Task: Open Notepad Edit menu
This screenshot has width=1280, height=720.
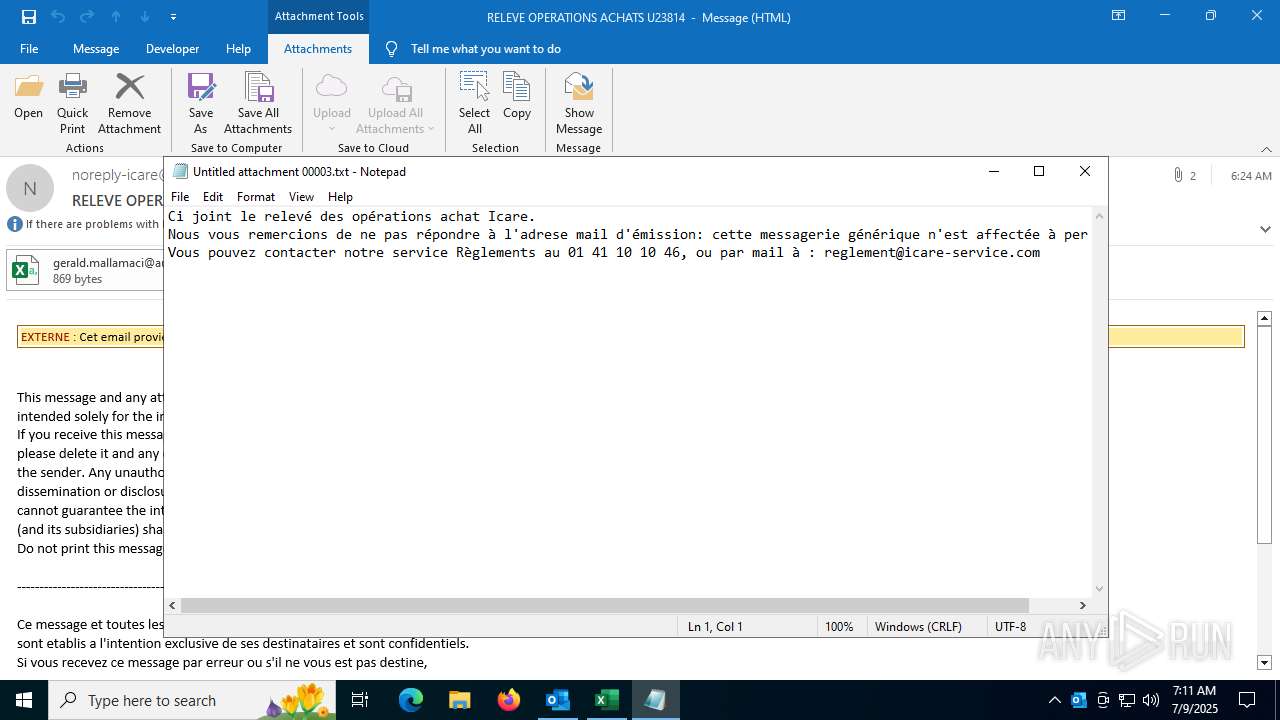Action: point(213,197)
